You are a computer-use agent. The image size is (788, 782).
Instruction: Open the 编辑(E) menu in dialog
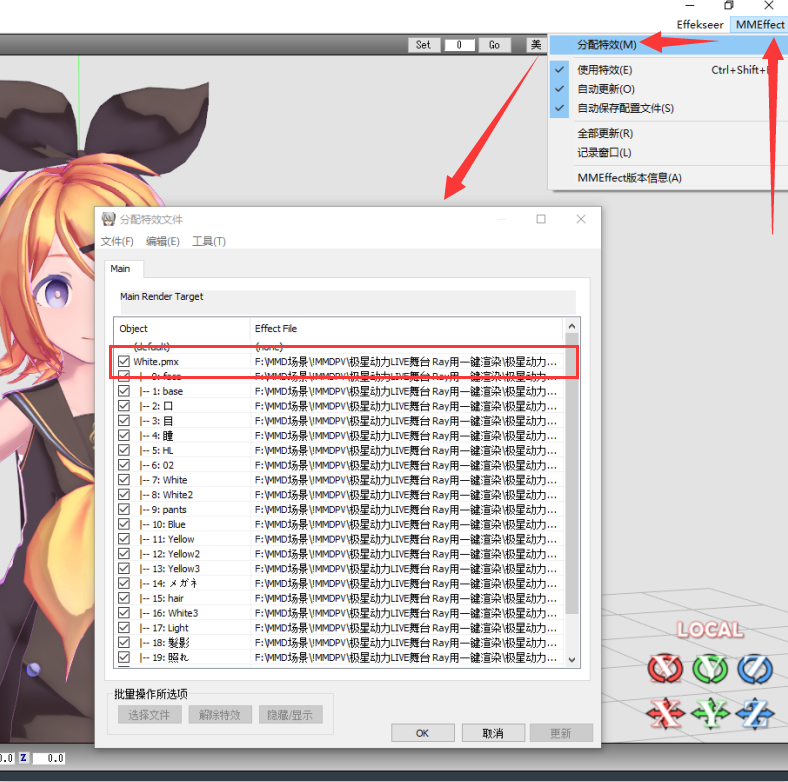(x=163, y=242)
